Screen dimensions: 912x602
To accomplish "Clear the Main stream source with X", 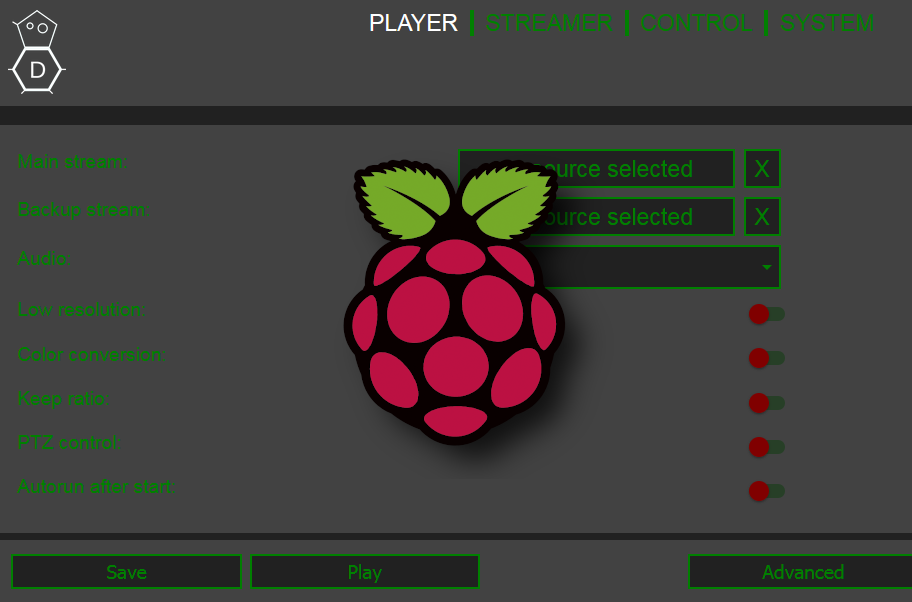I will click(762, 169).
